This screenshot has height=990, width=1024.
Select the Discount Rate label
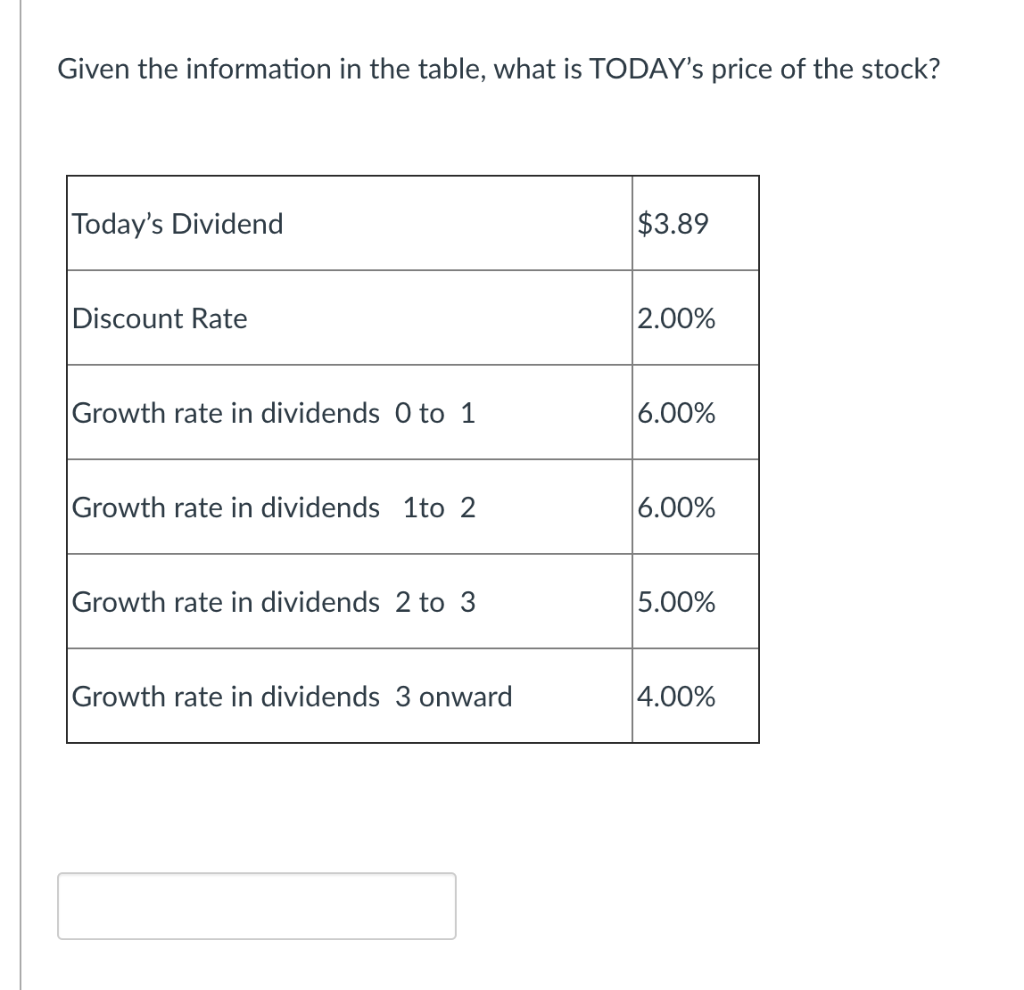pos(158,318)
